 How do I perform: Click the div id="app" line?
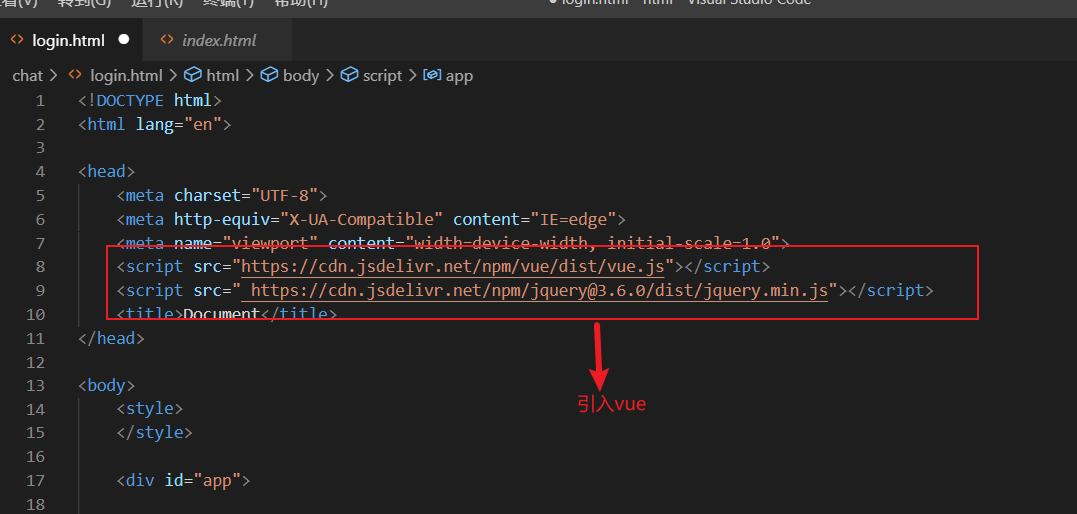coord(183,480)
